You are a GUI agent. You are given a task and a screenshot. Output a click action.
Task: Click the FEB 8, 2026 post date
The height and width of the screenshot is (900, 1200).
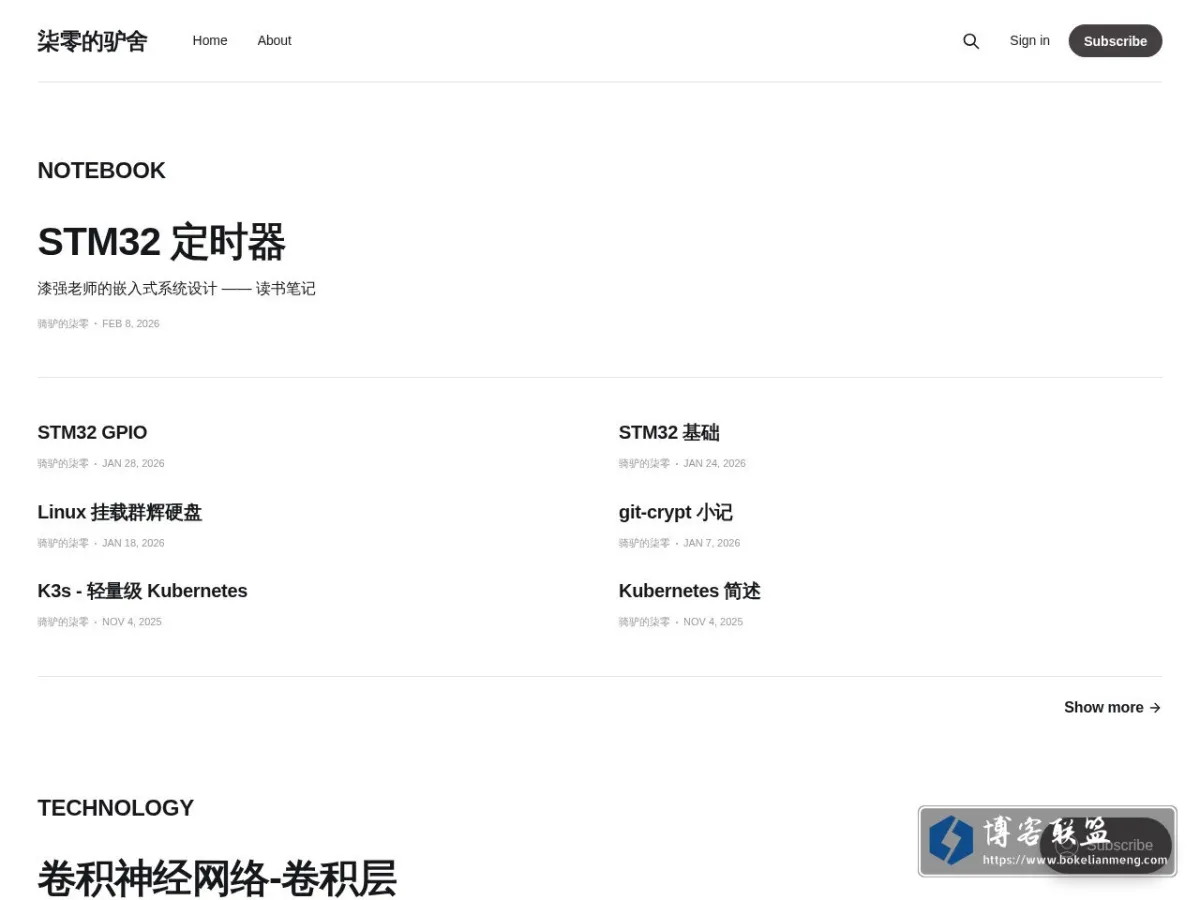(x=131, y=324)
